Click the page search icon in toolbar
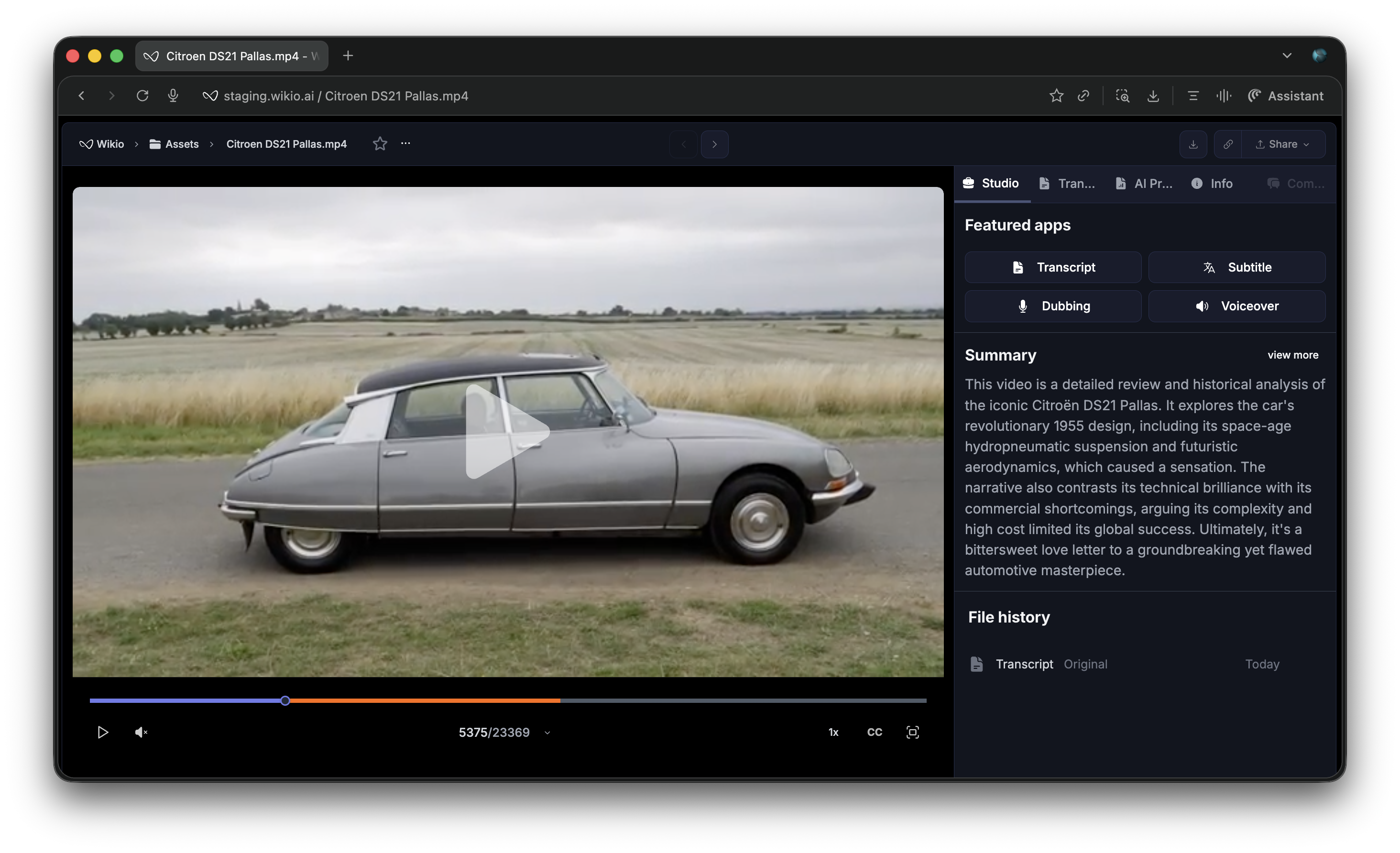The image size is (1400, 853). click(x=1122, y=96)
